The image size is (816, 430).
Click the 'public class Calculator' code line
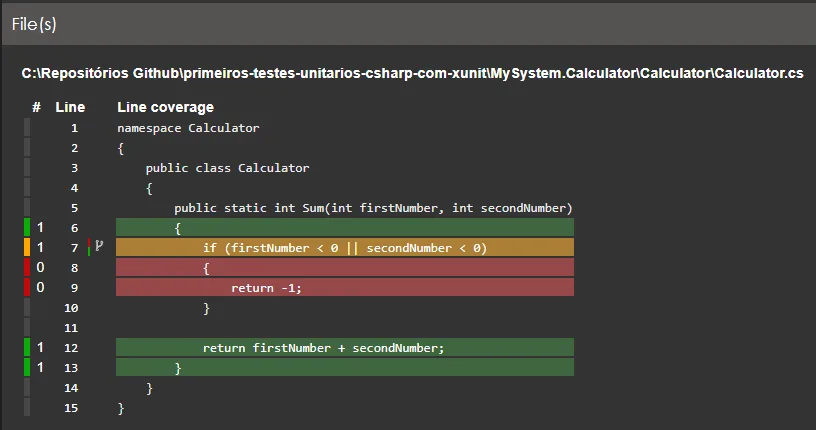pos(227,168)
